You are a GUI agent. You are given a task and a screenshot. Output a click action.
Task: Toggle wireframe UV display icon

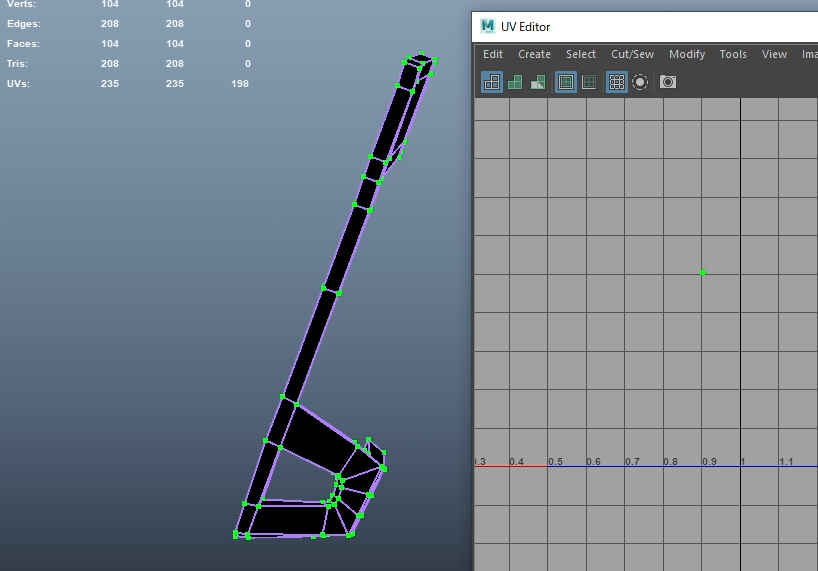[x=492, y=82]
